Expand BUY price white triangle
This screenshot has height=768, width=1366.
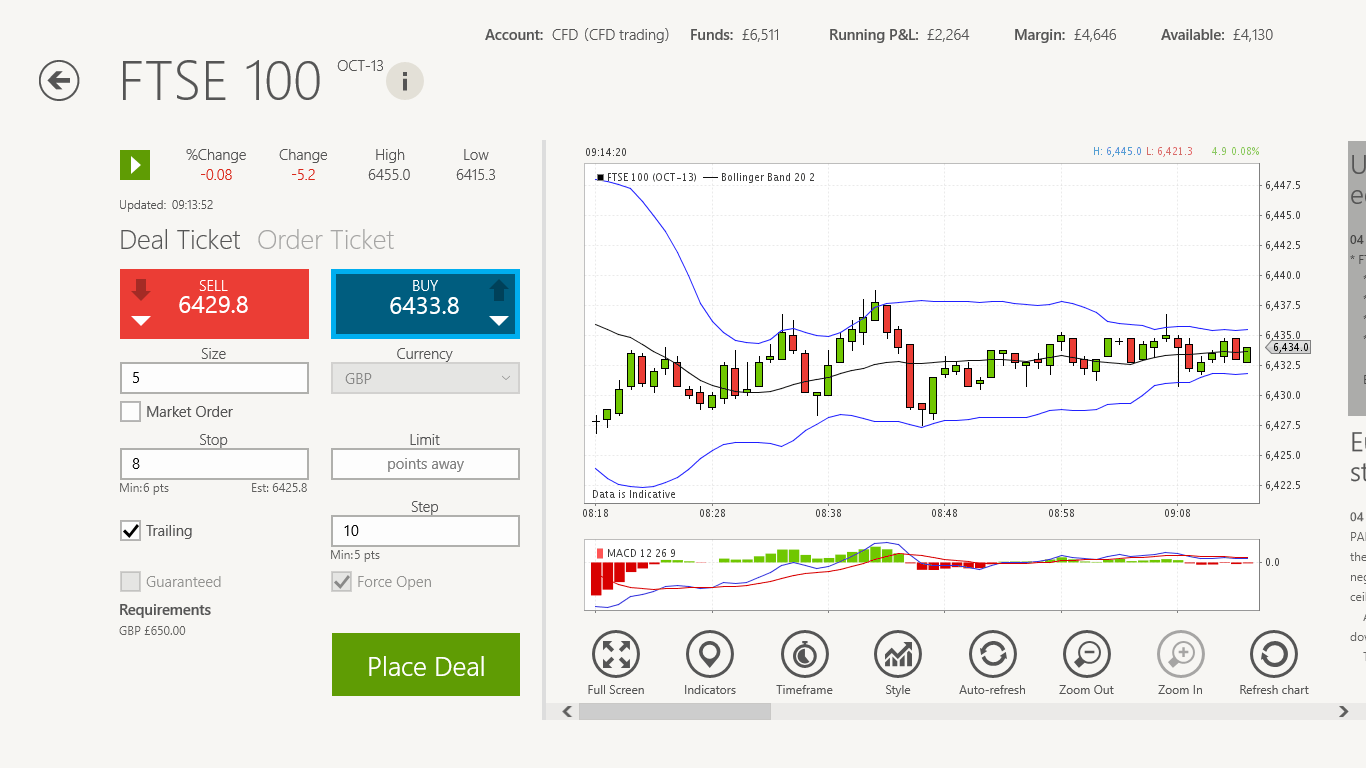pyautogui.click(x=499, y=321)
